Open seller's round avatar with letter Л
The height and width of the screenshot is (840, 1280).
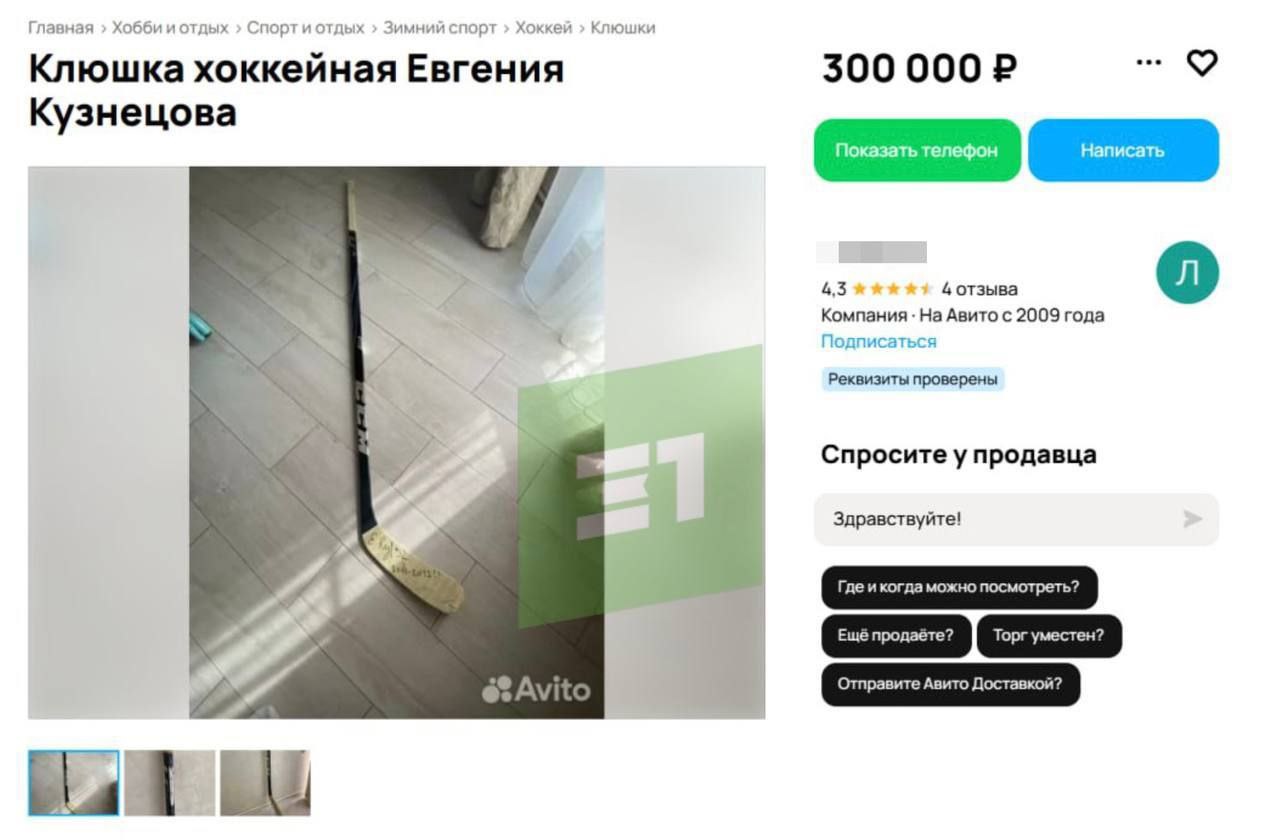coord(1187,273)
